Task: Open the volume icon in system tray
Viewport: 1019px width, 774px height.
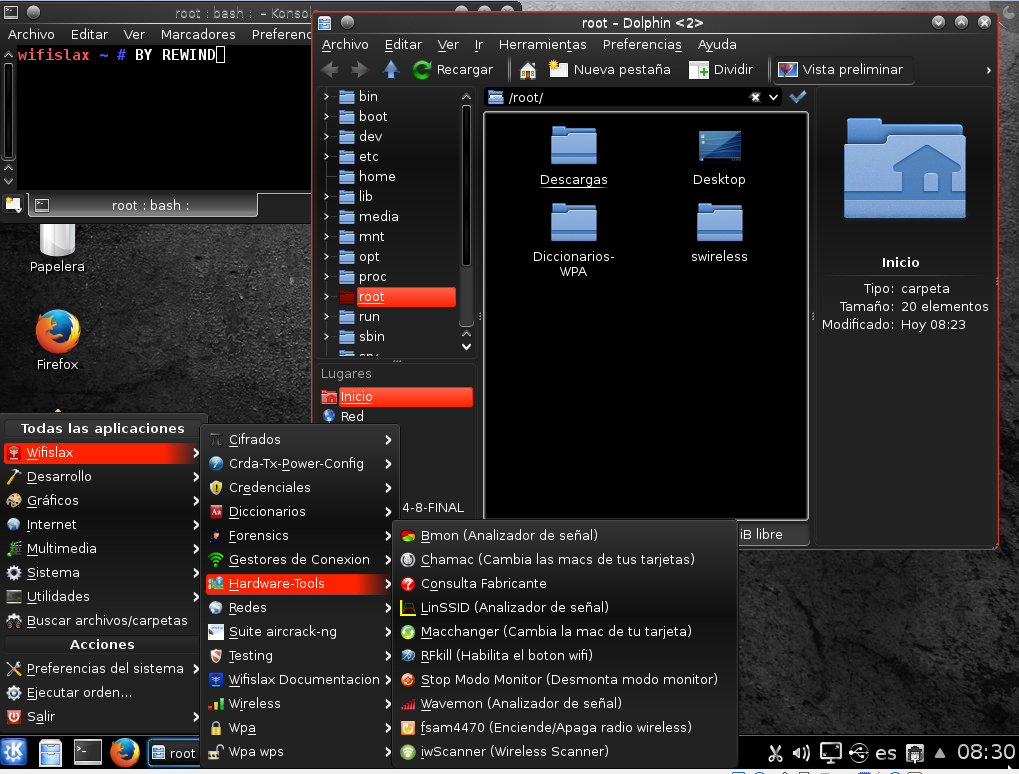Action: (801, 753)
